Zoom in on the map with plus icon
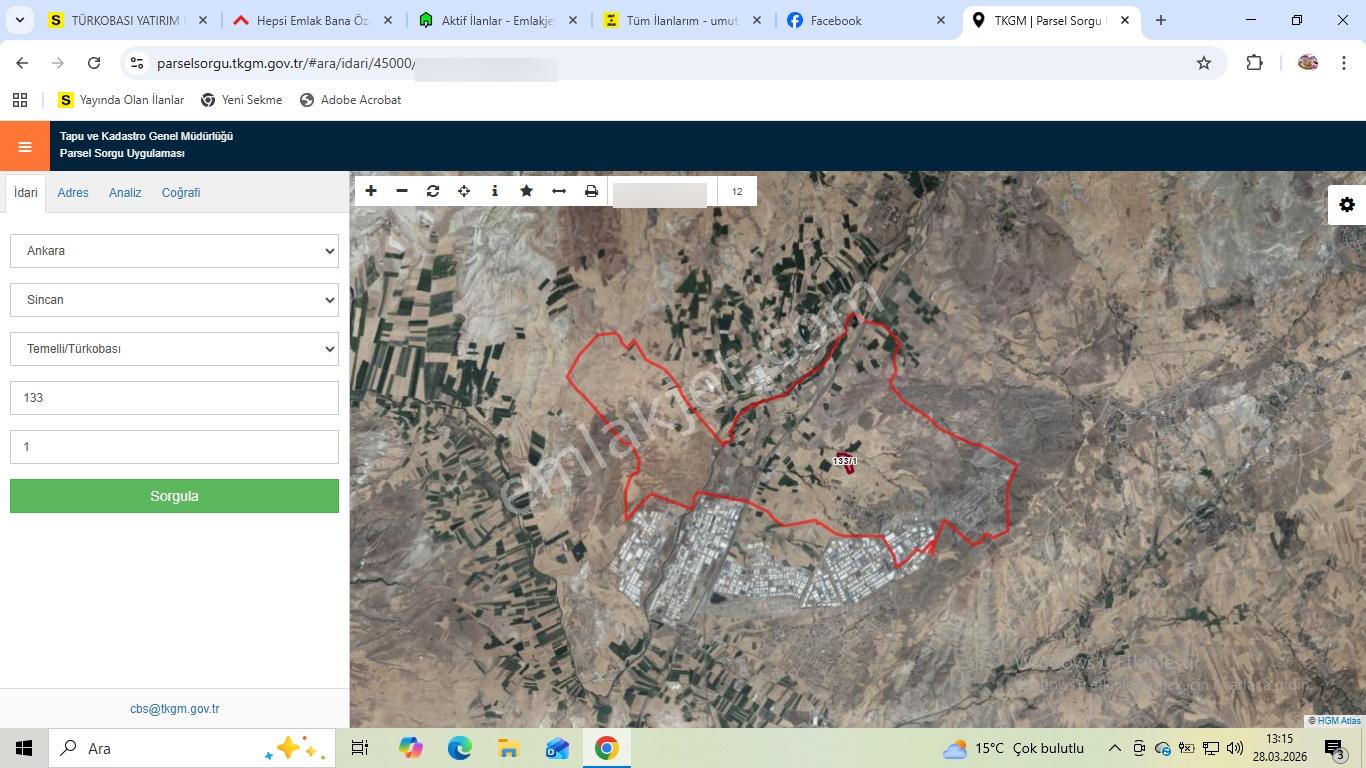 pos(371,191)
